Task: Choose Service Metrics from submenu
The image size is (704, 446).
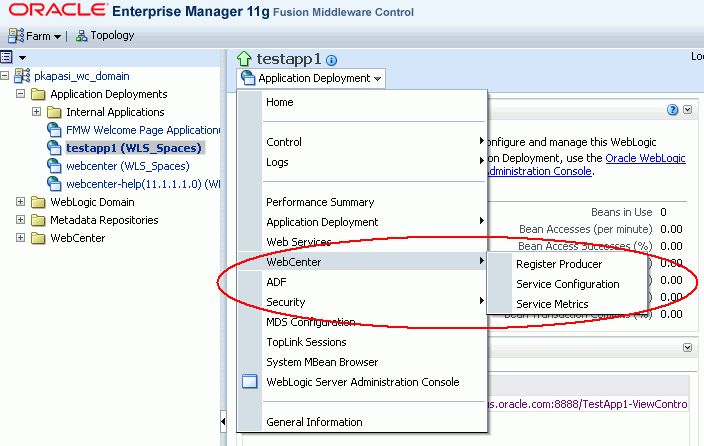Action: (552, 304)
